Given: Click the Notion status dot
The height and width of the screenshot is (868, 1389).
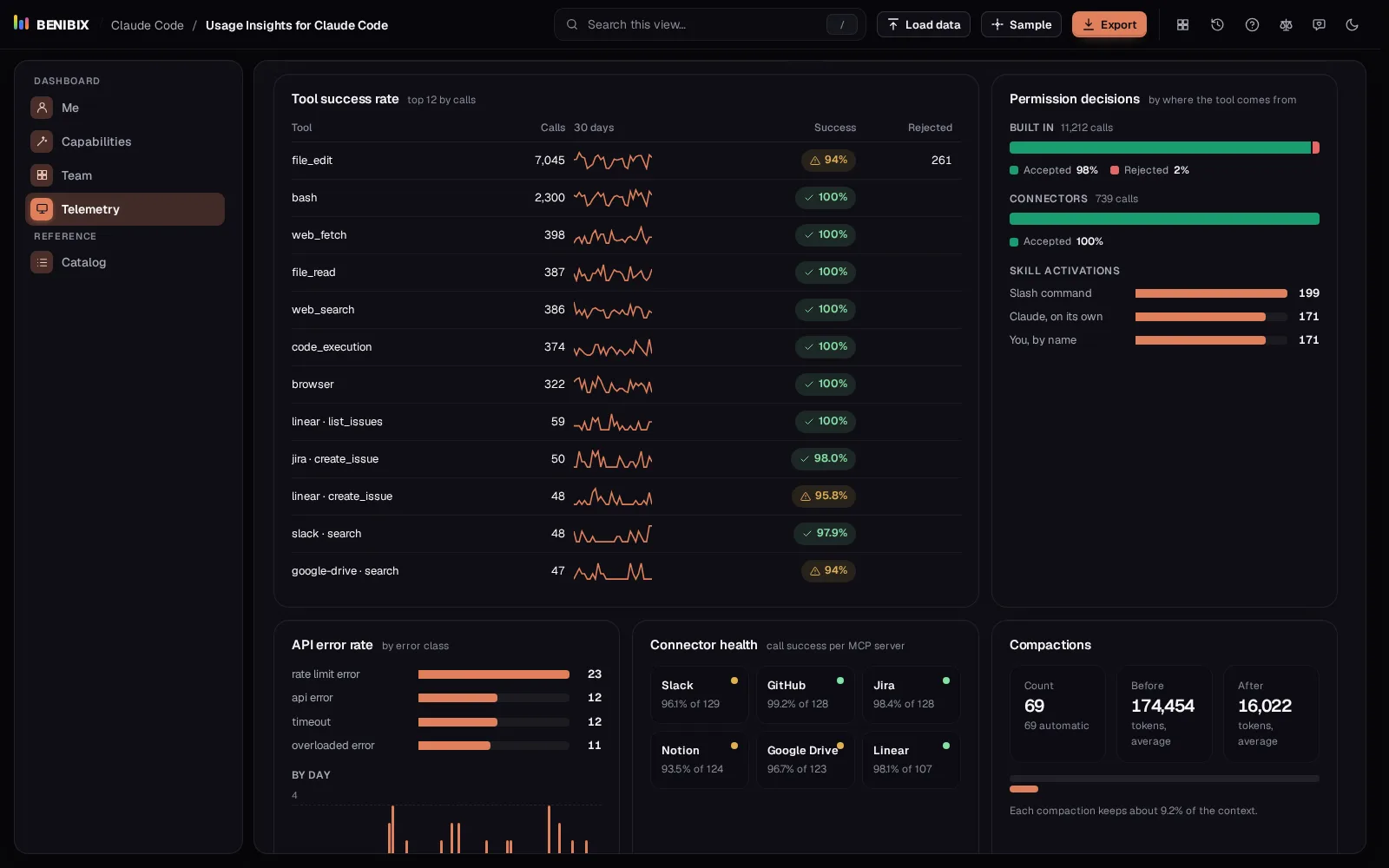Looking at the screenshot, I should coord(734,746).
